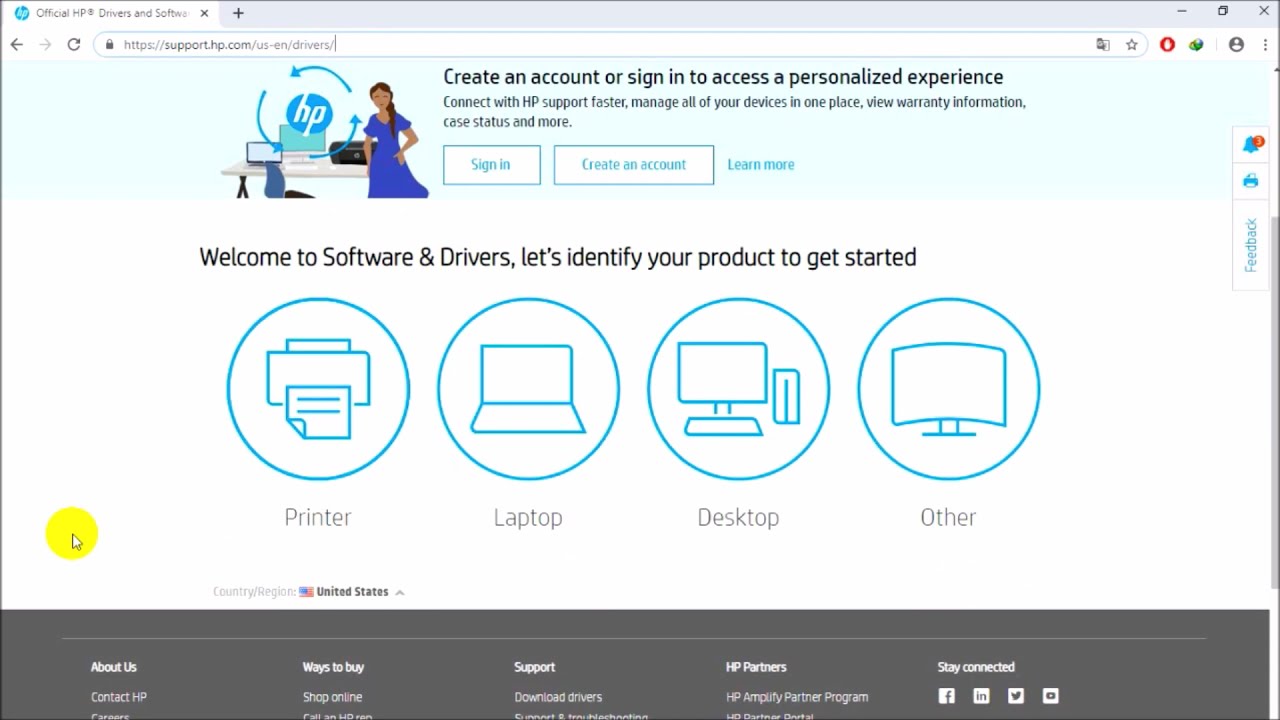This screenshot has height=720, width=1280.
Task: Click the translate page icon in address bar
Action: pos(1103,44)
